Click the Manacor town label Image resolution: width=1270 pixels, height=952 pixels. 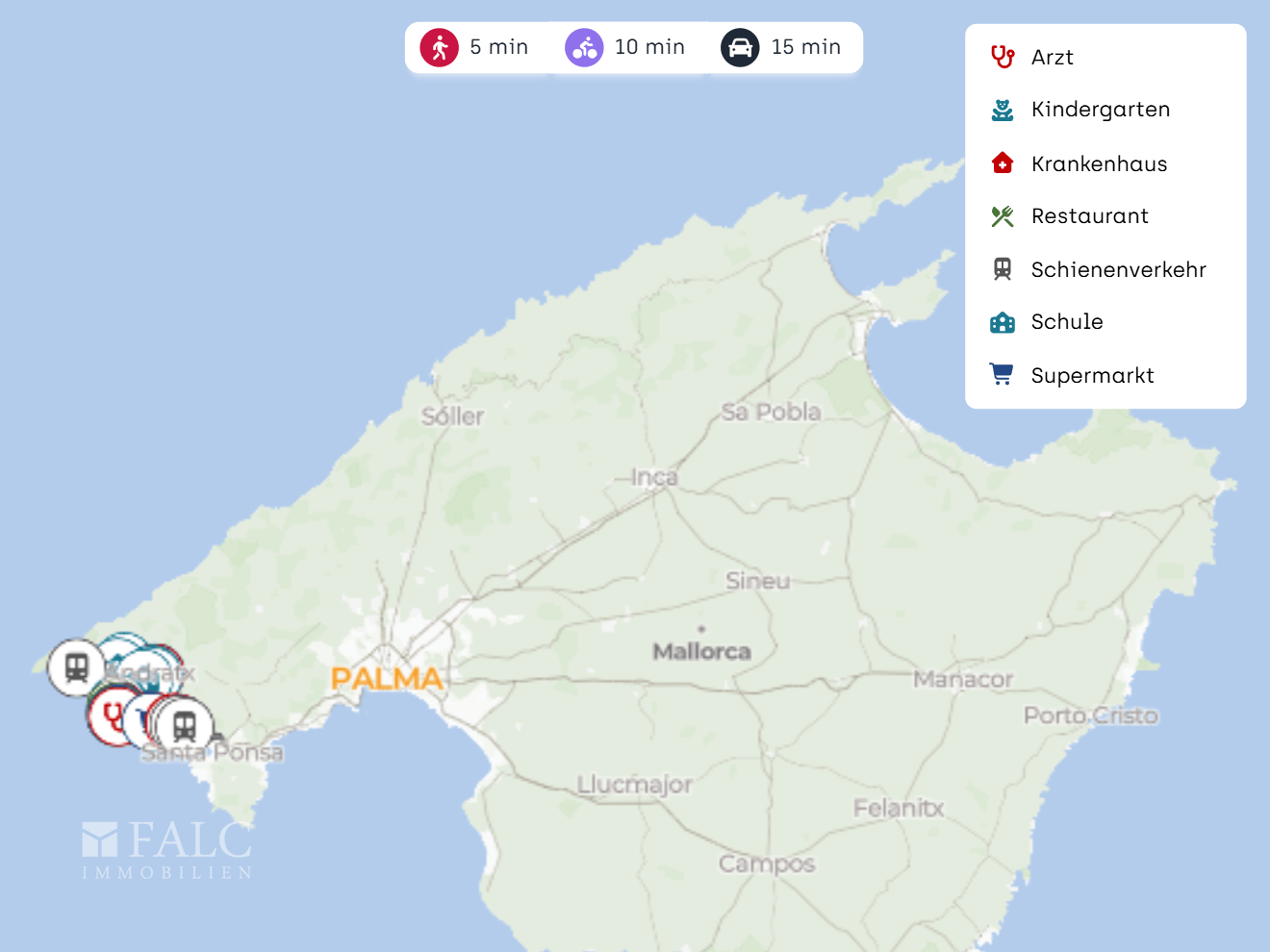tap(963, 680)
